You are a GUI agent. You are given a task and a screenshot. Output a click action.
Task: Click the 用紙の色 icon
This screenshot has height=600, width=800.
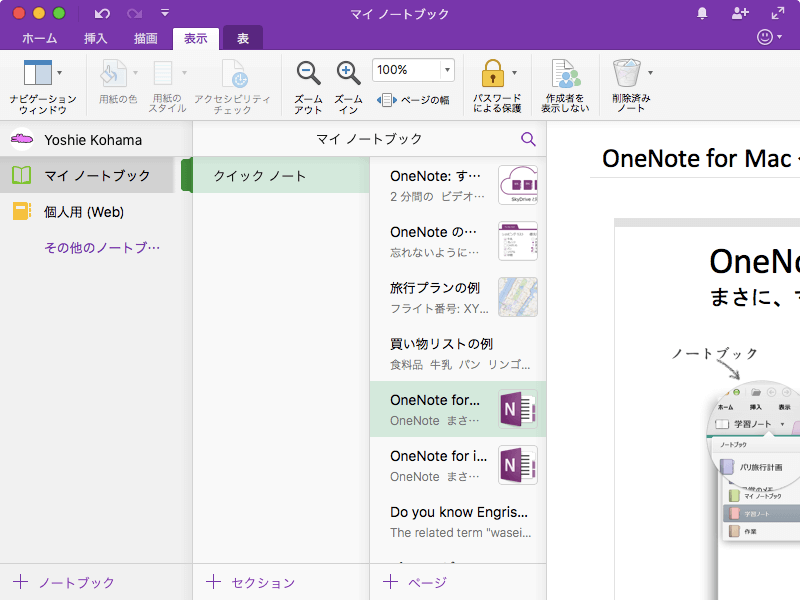click(113, 73)
